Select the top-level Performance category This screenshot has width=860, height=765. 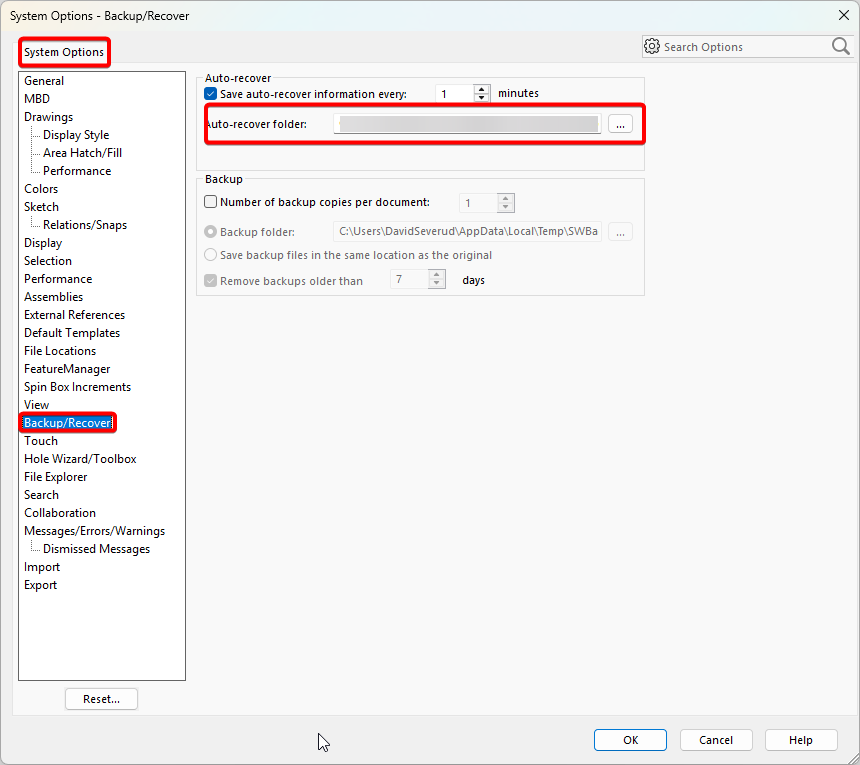[58, 279]
